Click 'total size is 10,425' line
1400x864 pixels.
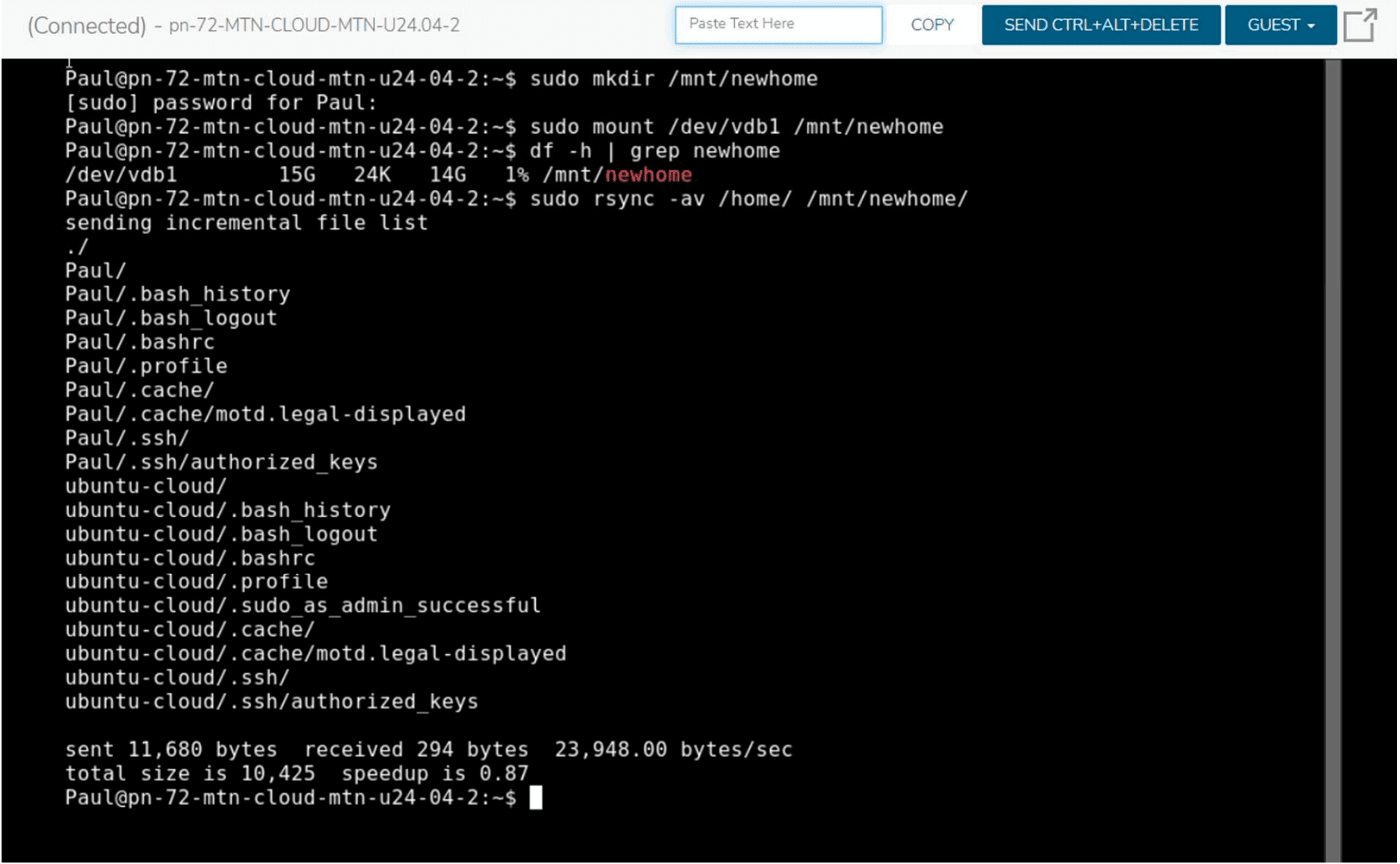coord(297,773)
